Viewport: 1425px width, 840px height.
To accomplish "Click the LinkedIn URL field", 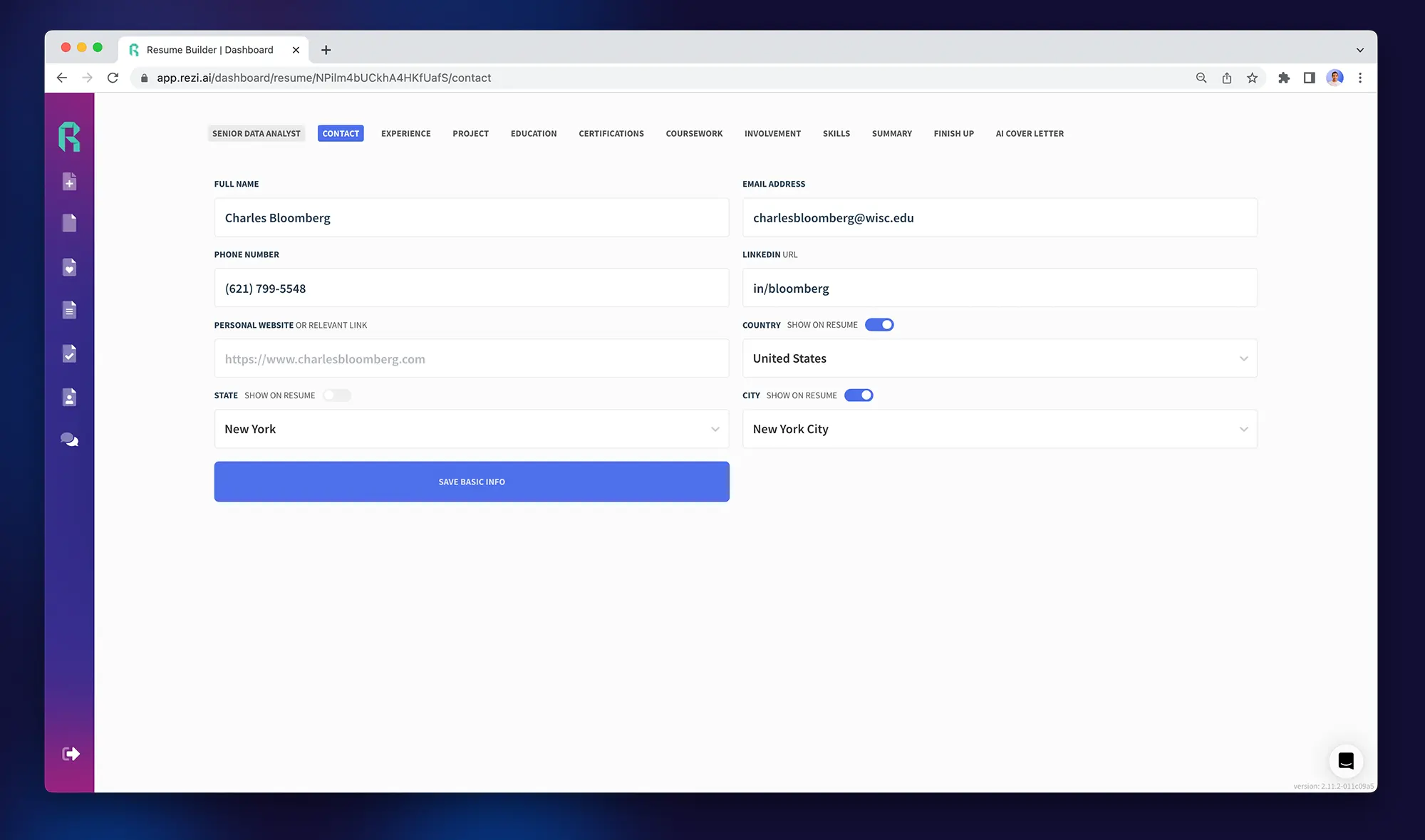I will pos(1000,288).
